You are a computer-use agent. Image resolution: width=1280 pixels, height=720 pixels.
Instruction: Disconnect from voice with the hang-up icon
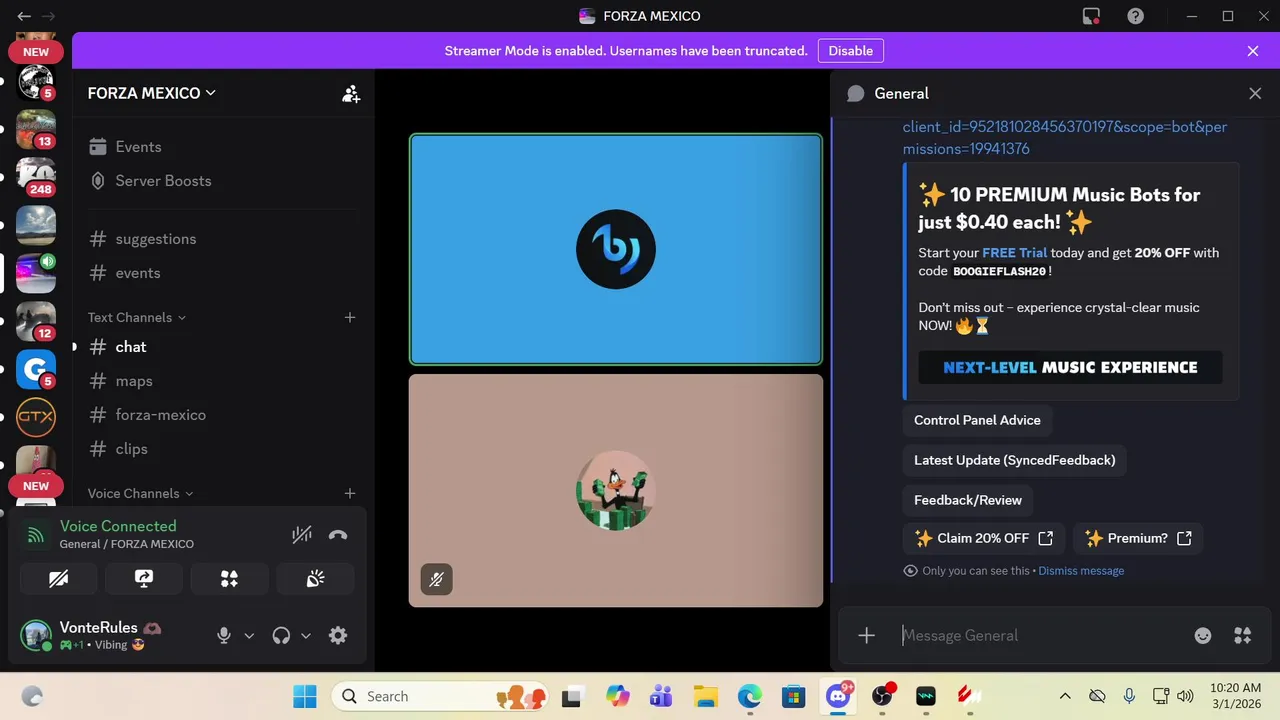pos(338,535)
